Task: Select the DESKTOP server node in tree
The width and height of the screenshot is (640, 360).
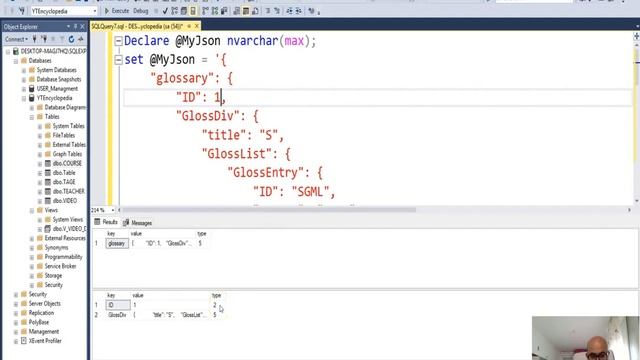Action: click(53, 51)
